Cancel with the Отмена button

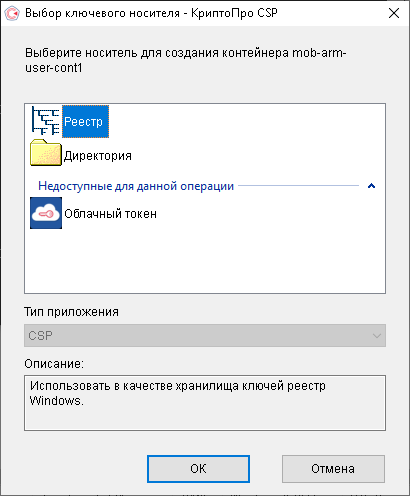[x=333, y=469]
